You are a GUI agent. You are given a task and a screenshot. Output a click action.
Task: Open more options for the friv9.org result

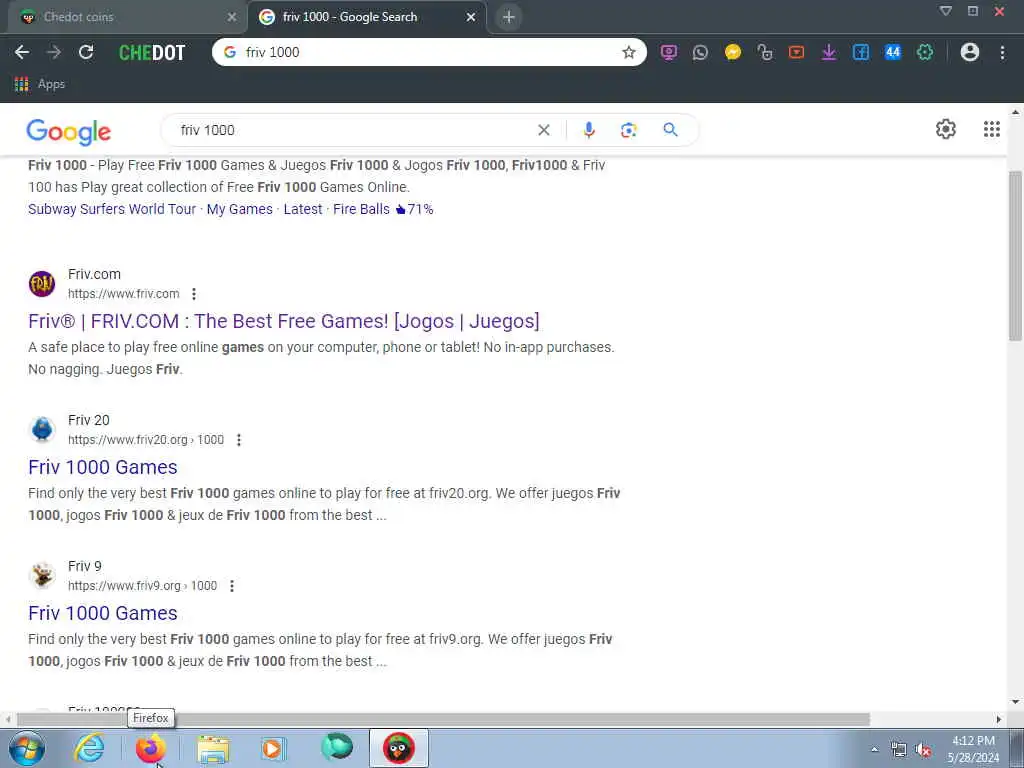(232, 586)
